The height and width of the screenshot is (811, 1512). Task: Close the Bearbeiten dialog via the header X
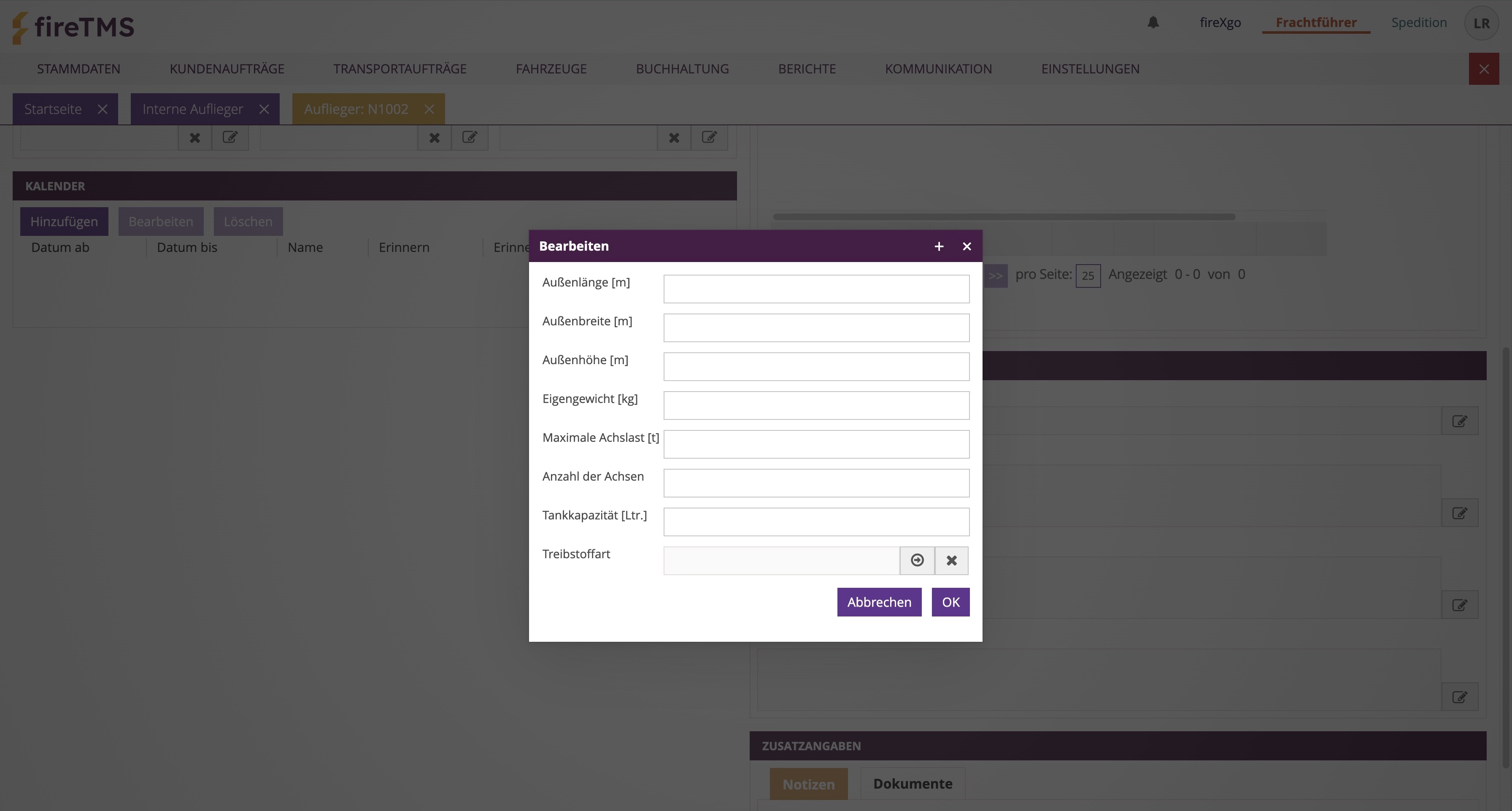[x=967, y=247]
